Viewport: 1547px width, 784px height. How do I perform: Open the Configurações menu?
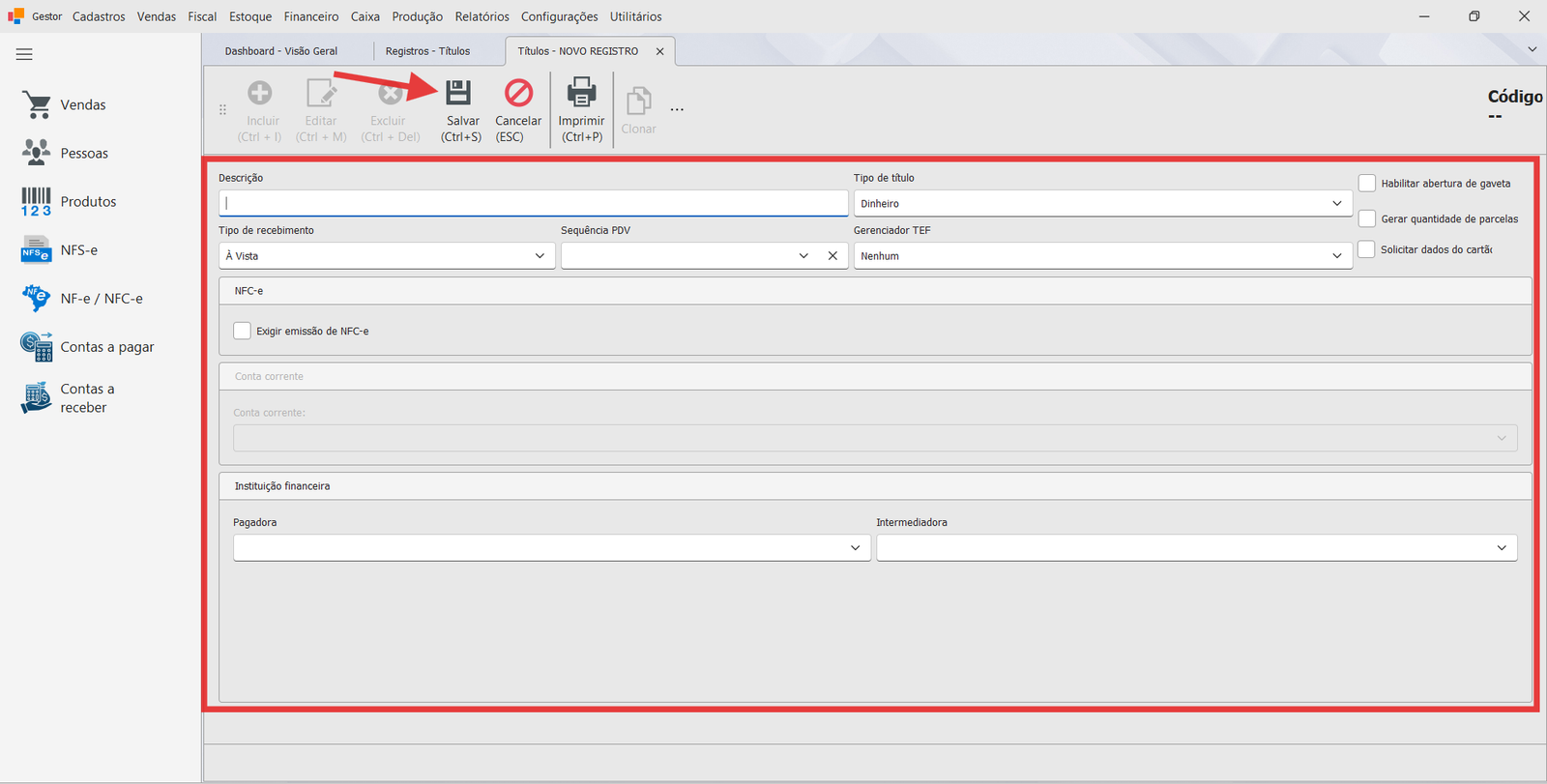pyautogui.click(x=559, y=16)
